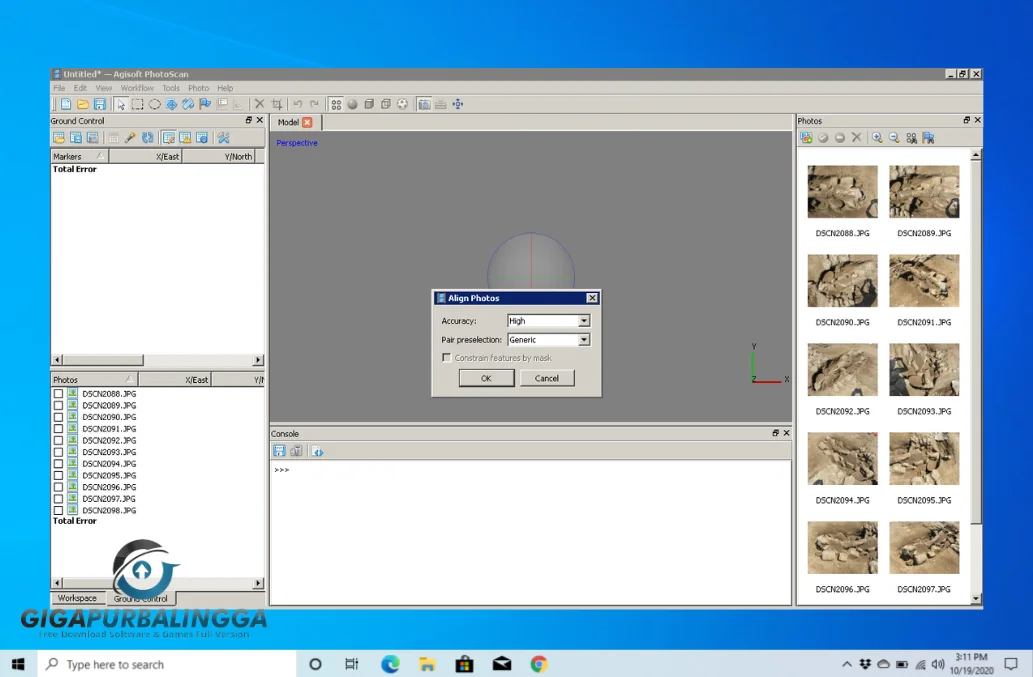This screenshot has width=1033, height=677.
Task: Save the console log
Action: click(x=278, y=451)
